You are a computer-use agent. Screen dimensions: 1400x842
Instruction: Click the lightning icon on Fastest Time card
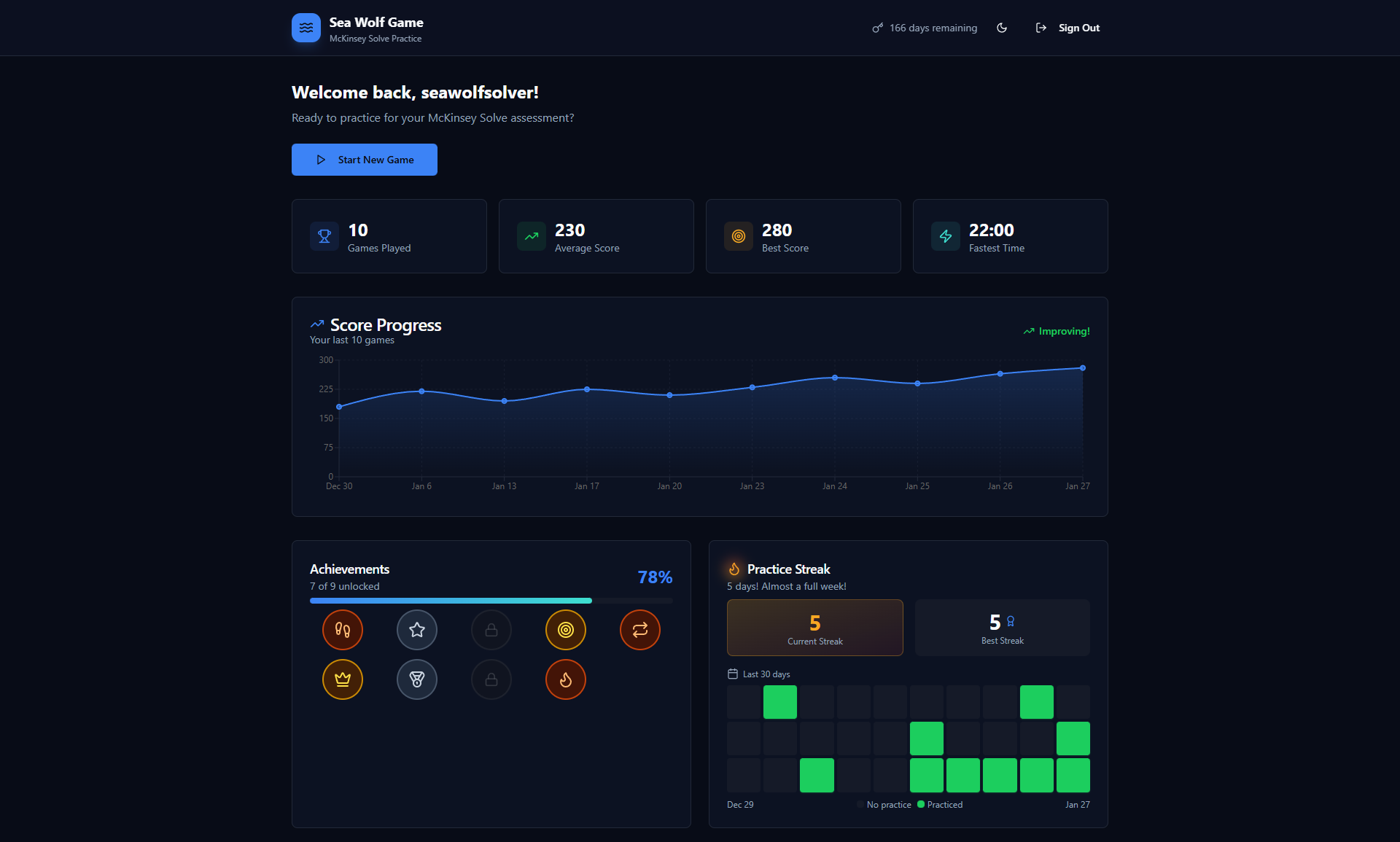pyautogui.click(x=945, y=236)
